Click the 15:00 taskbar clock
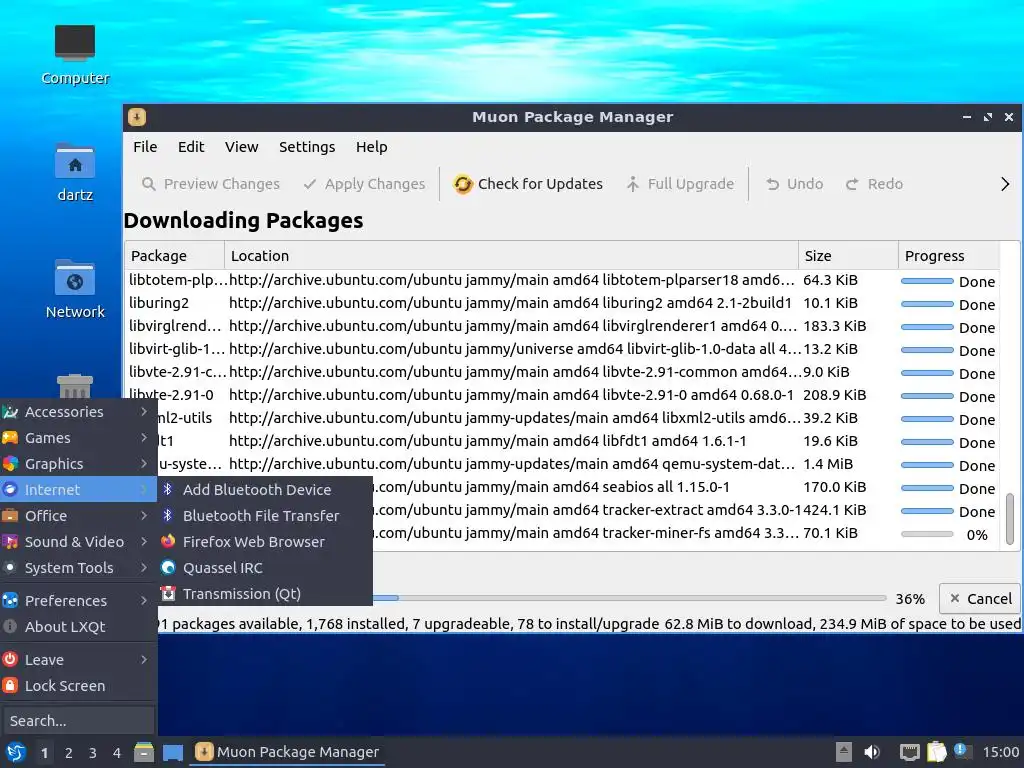 click(x=1000, y=752)
